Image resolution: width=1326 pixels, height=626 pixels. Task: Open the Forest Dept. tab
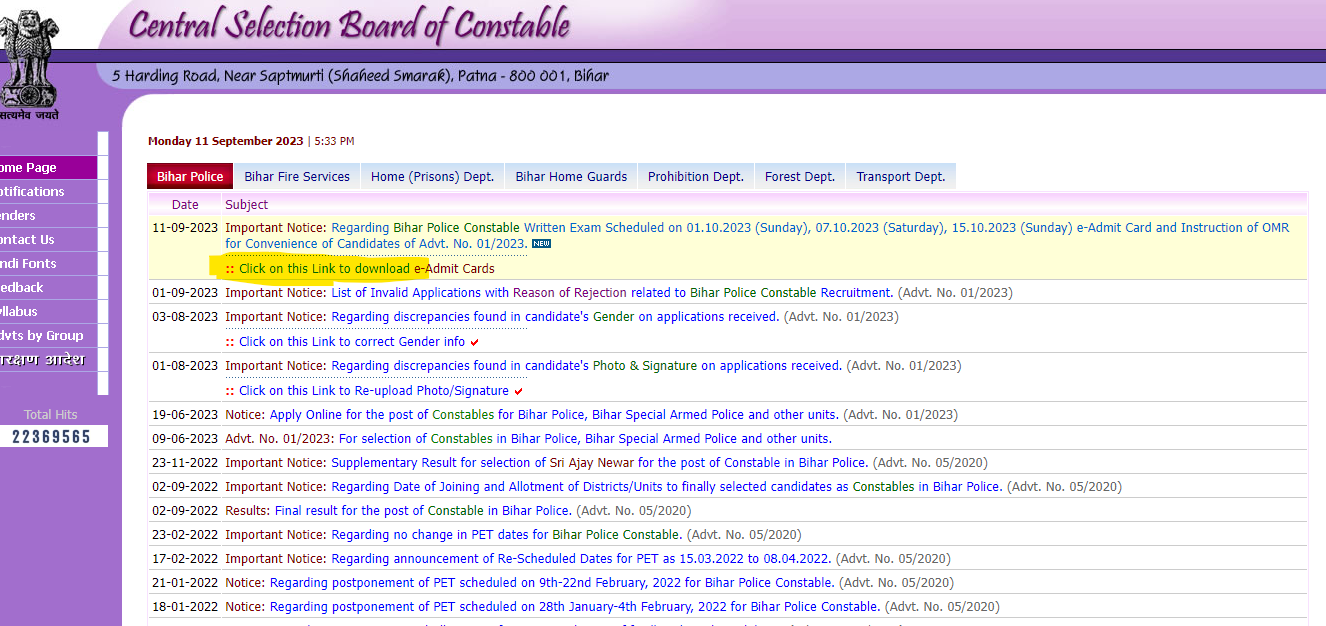coord(800,176)
